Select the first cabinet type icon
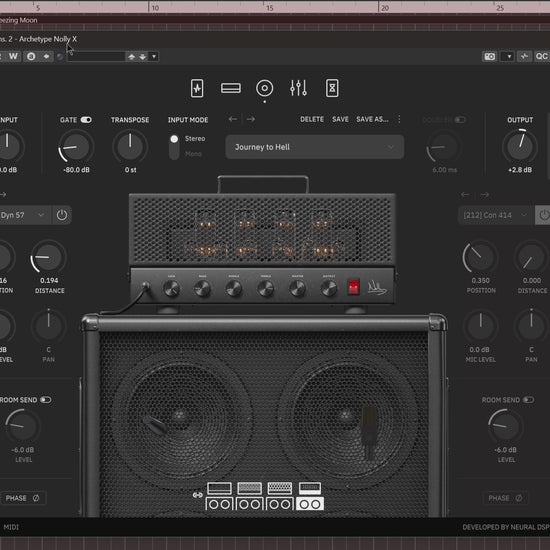The image size is (550, 550). point(219,504)
